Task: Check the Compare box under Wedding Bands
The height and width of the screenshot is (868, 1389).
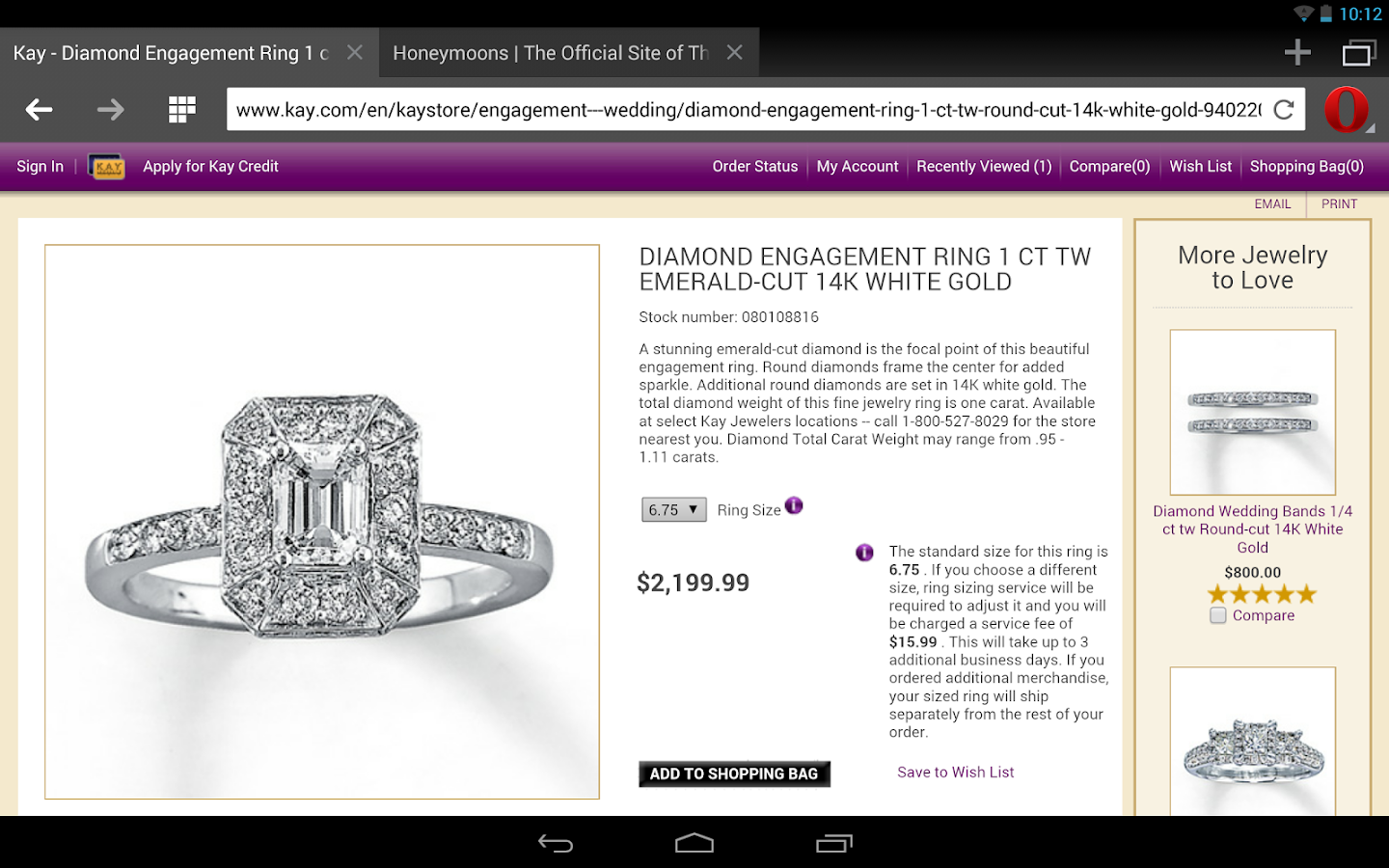Action: 1218,615
